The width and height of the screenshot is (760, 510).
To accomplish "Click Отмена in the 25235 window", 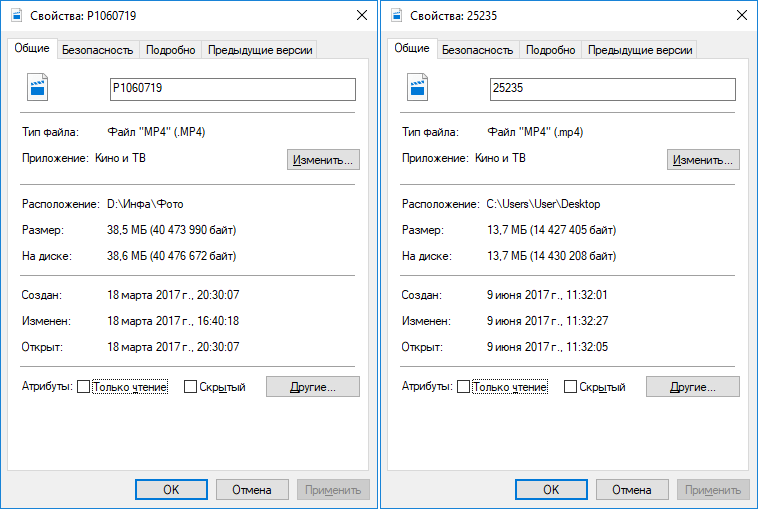I will coord(632,490).
